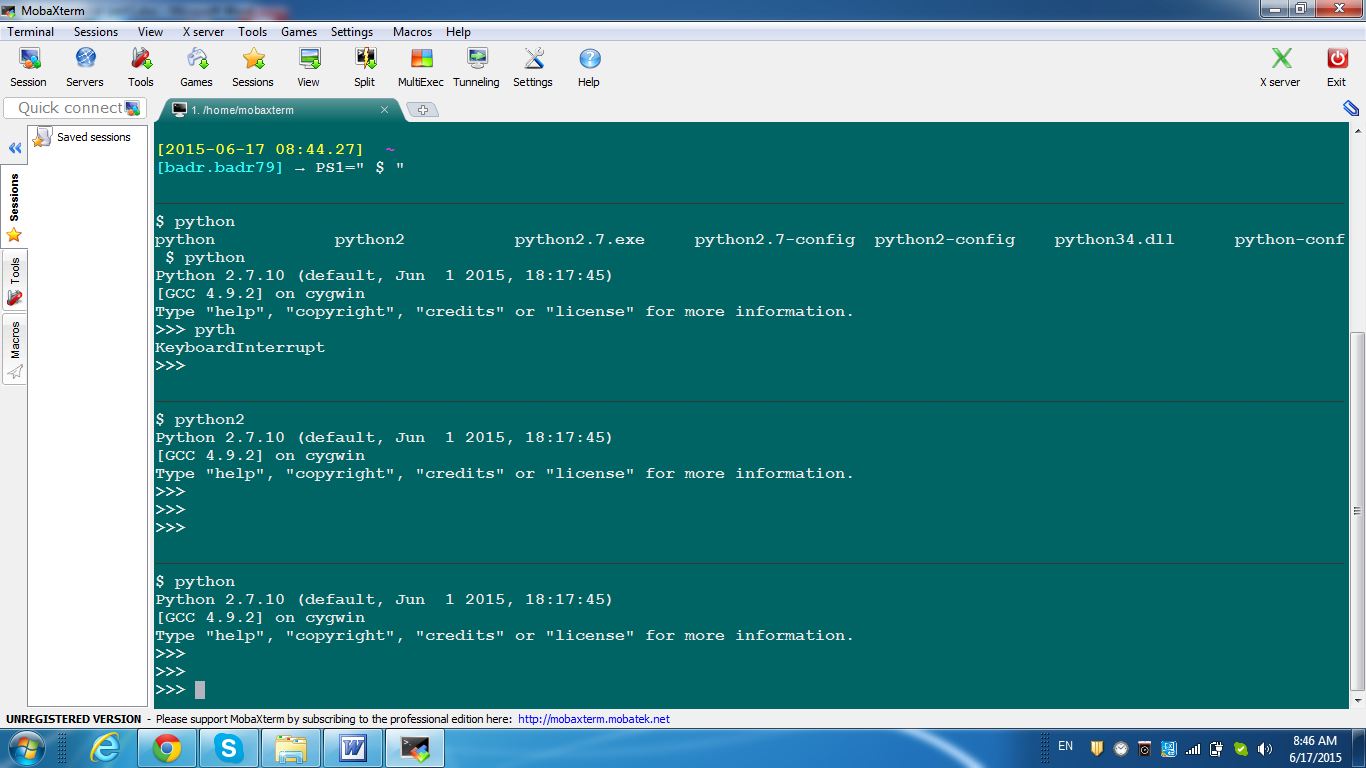This screenshot has height=768, width=1366.
Task: Open the Sessions menu in menu bar
Action: (x=96, y=32)
